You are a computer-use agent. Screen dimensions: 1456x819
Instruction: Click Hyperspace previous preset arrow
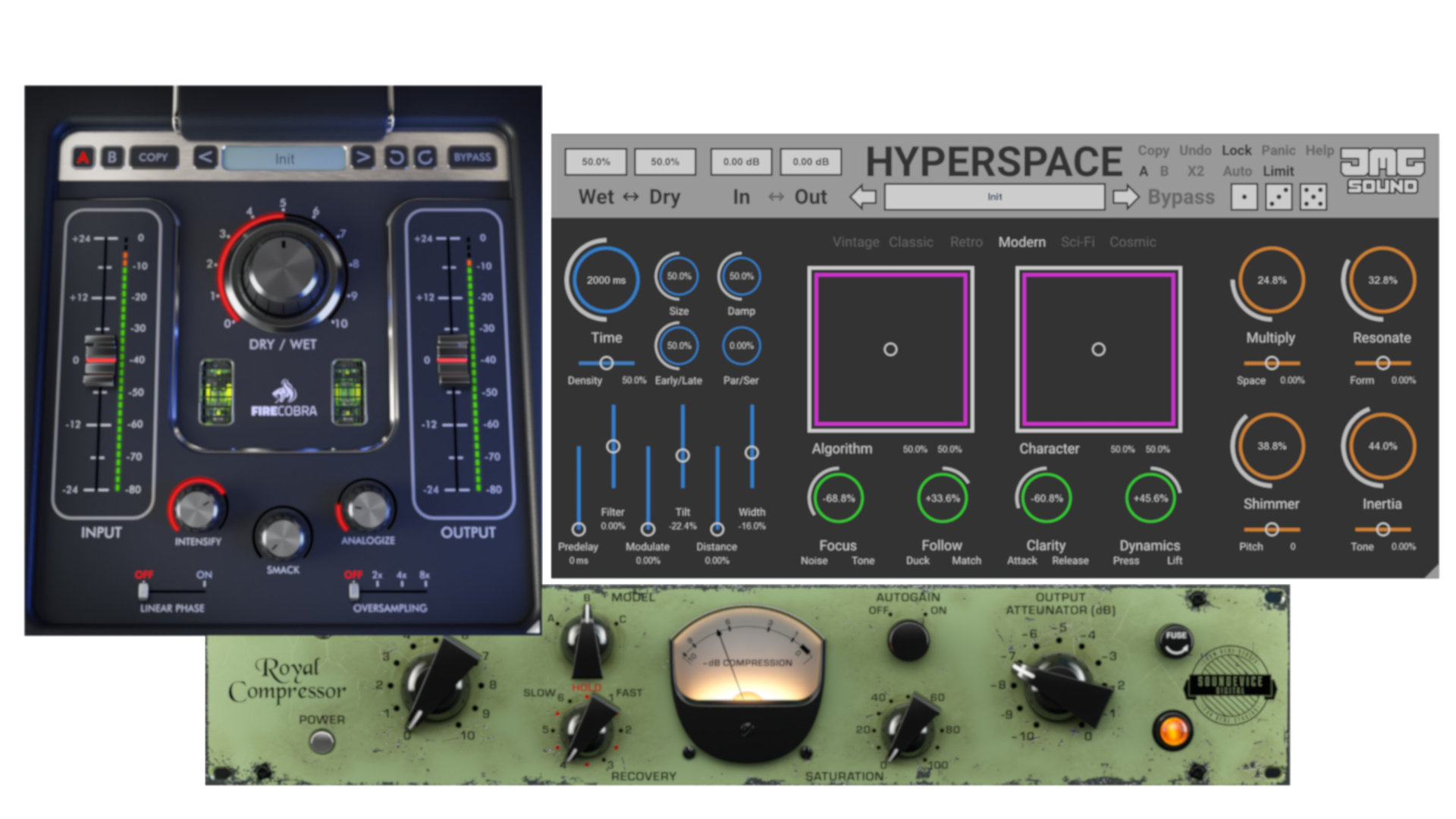tap(863, 198)
